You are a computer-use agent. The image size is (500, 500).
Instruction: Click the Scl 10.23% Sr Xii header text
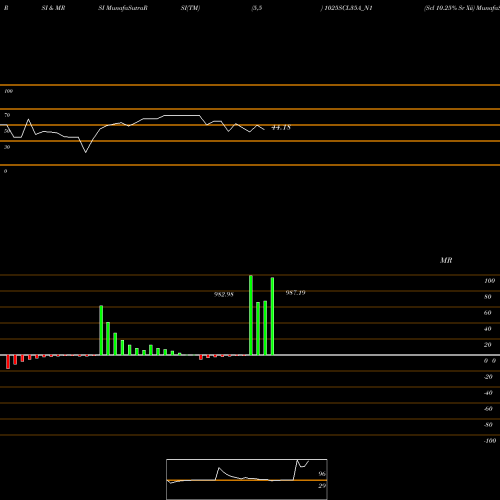449,8
